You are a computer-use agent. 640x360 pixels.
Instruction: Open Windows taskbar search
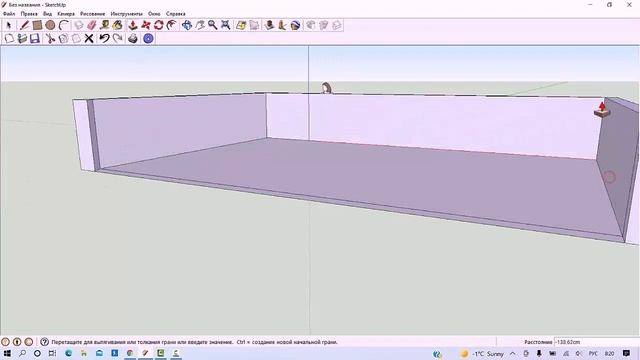coord(22,353)
